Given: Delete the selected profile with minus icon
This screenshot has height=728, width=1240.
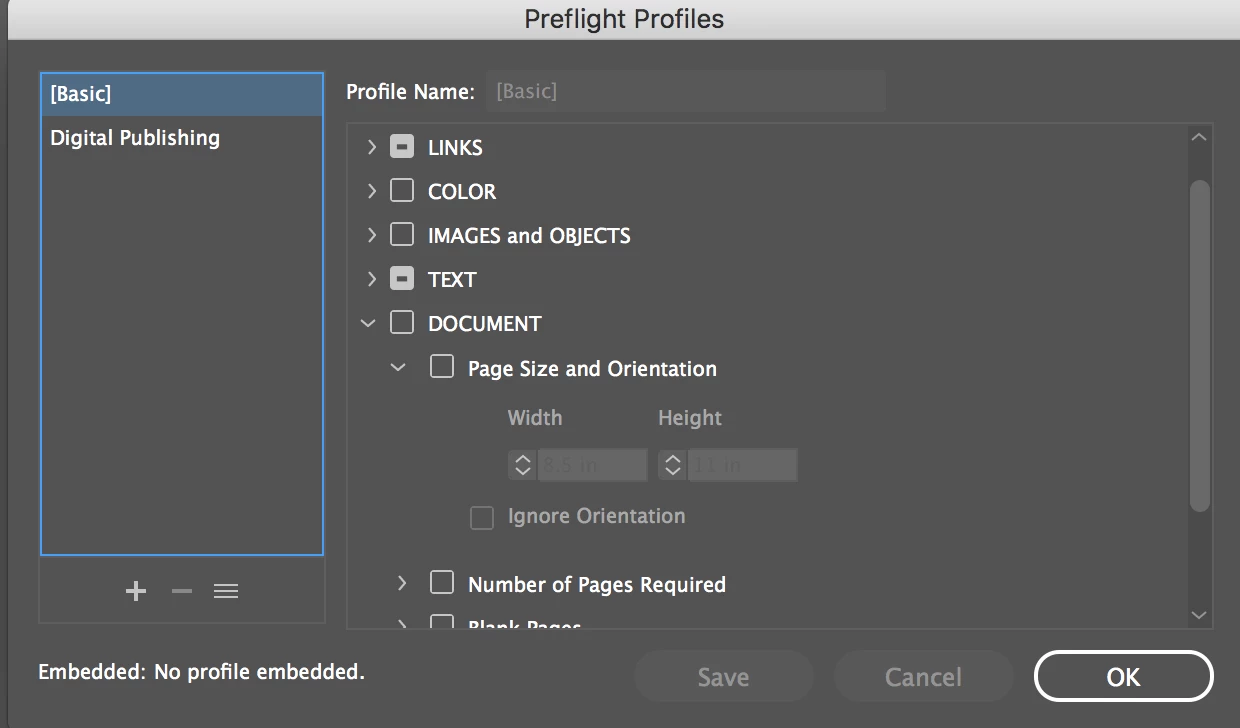Looking at the screenshot, I should click(181, 591).
